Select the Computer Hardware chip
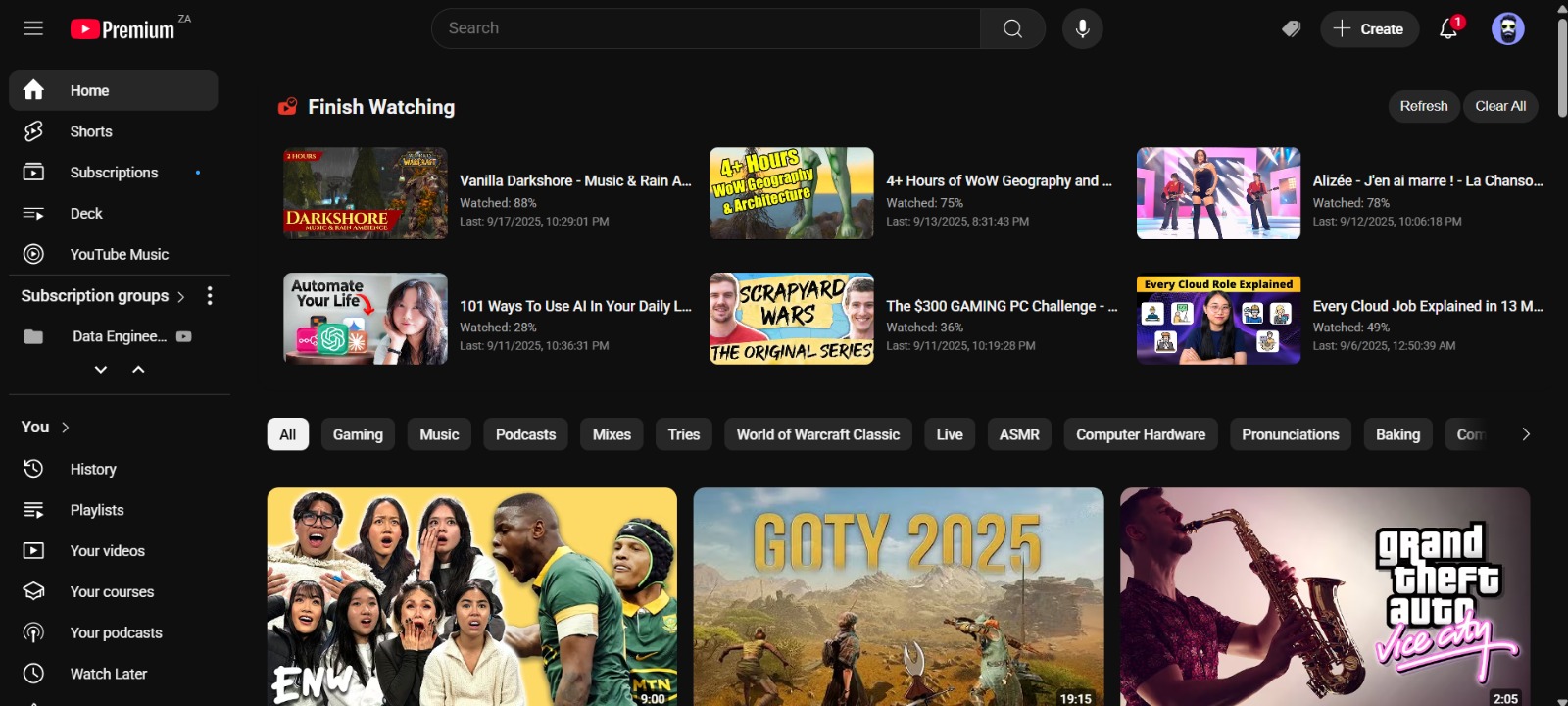The height and width of the screenshot is (706, 1568). [1141, 434]
